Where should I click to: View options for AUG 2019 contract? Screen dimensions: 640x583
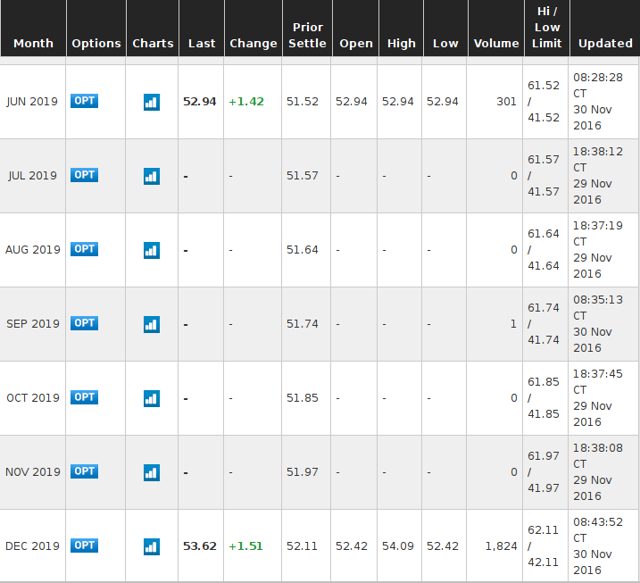coord(84,249)
